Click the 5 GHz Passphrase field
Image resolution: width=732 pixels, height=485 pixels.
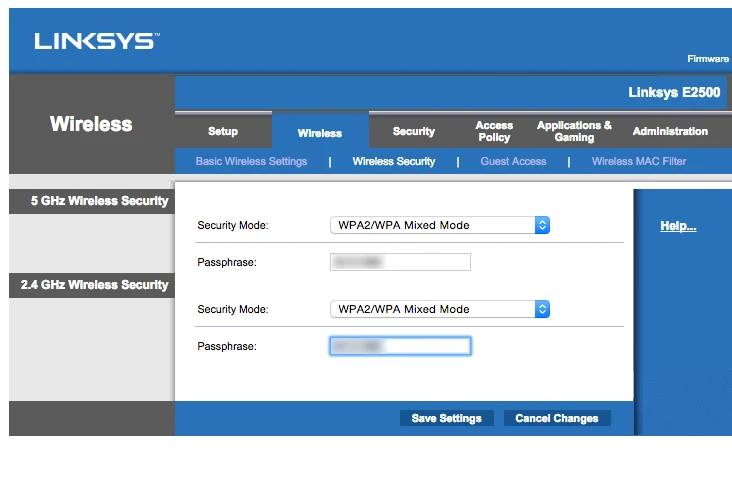(x=400, y=262)
